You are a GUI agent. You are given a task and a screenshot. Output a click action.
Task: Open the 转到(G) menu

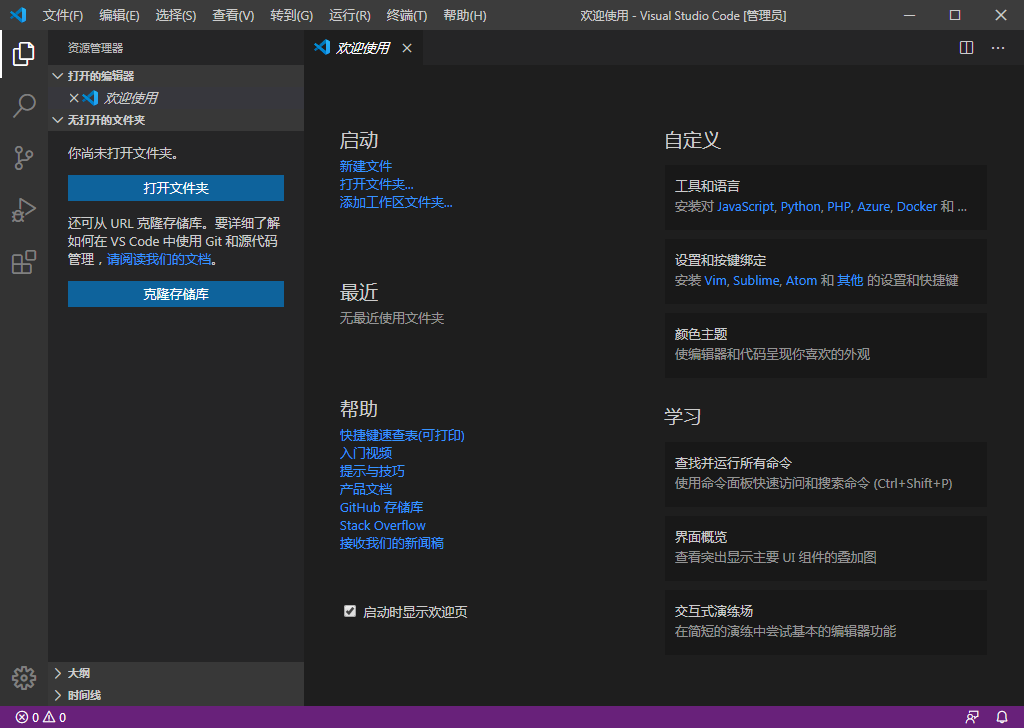[291, 15]
